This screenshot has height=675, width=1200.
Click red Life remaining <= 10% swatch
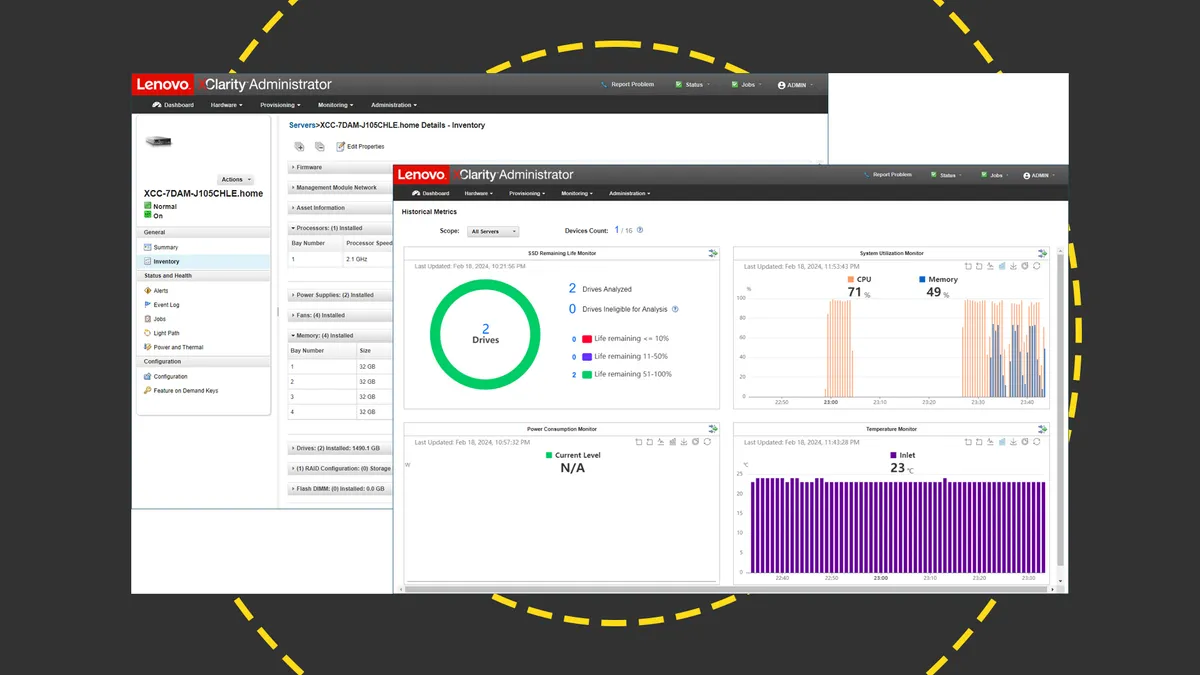pos(587,339)
